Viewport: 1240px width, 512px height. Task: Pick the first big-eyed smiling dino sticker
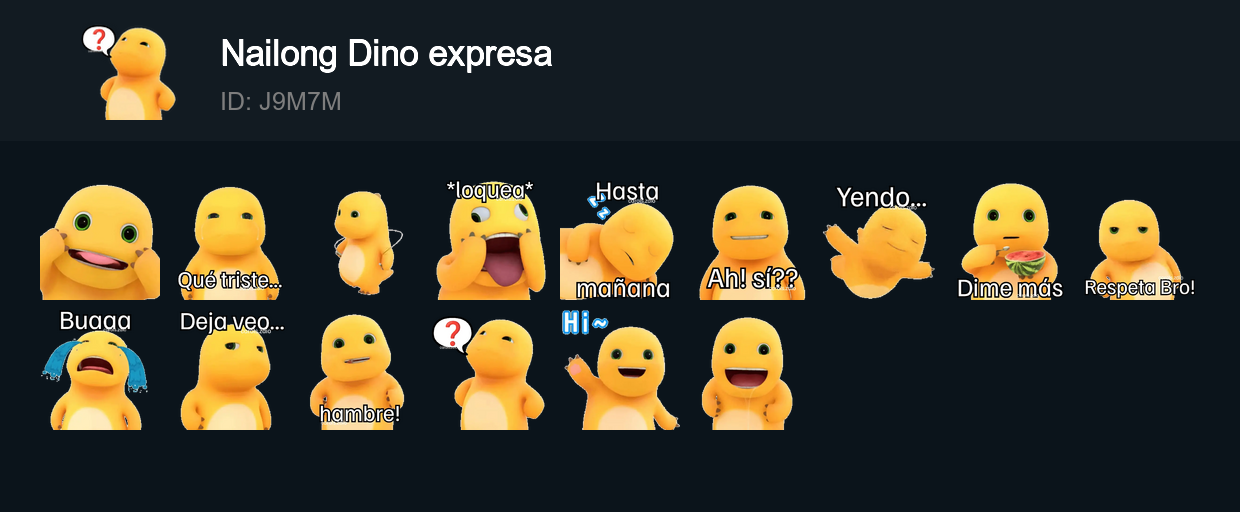[x=100, y=240]
